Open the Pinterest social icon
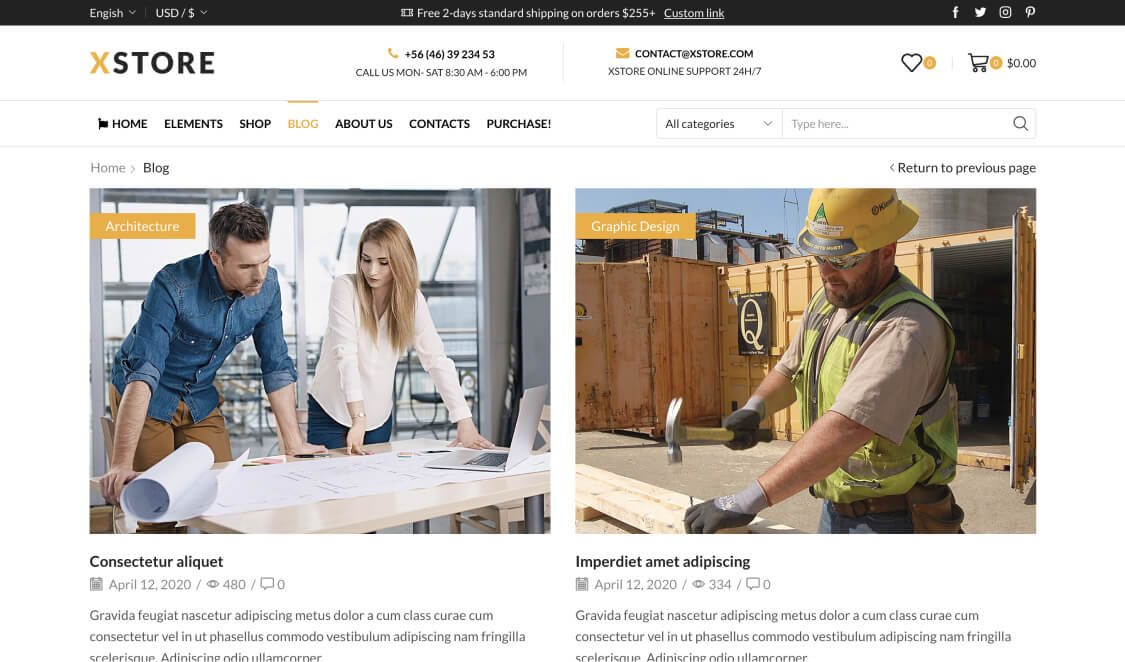Image resolution: width=1125 pixels, height=662 pixels. pyautogui.click(x=1030, y=13)
